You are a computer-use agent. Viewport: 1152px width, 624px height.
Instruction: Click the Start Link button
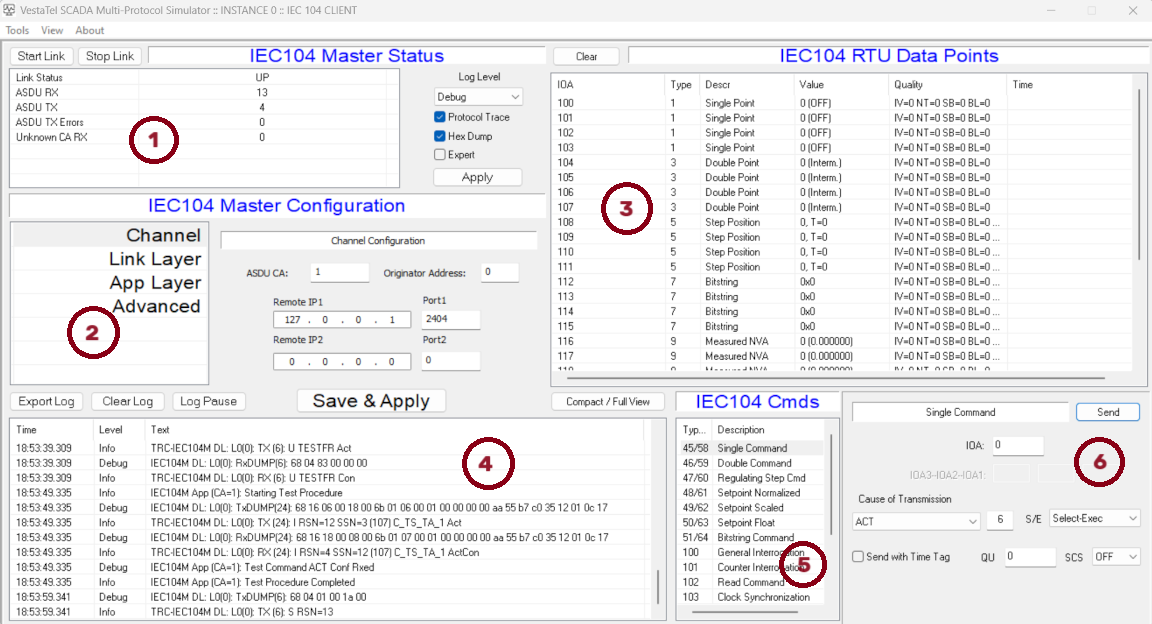pyautogui.click(x=42, y=56)
